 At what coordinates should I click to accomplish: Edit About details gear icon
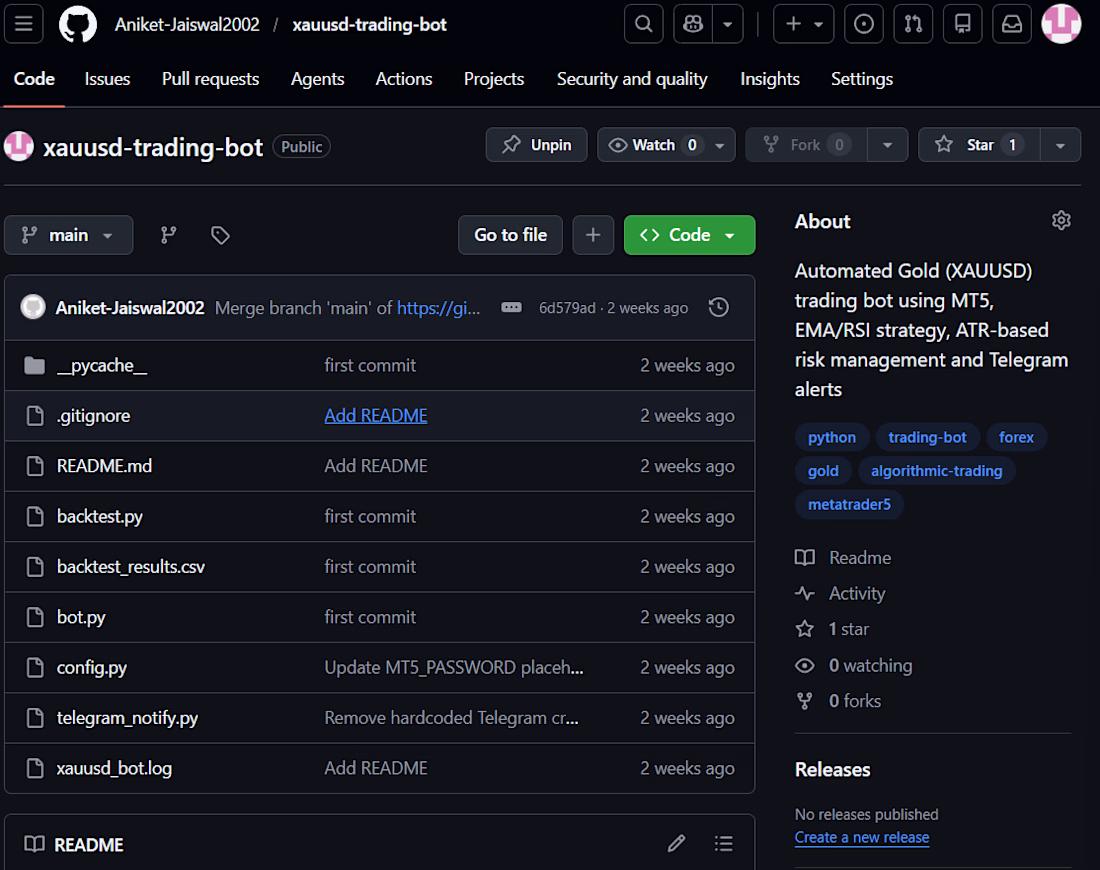[x=1061, y=221]
